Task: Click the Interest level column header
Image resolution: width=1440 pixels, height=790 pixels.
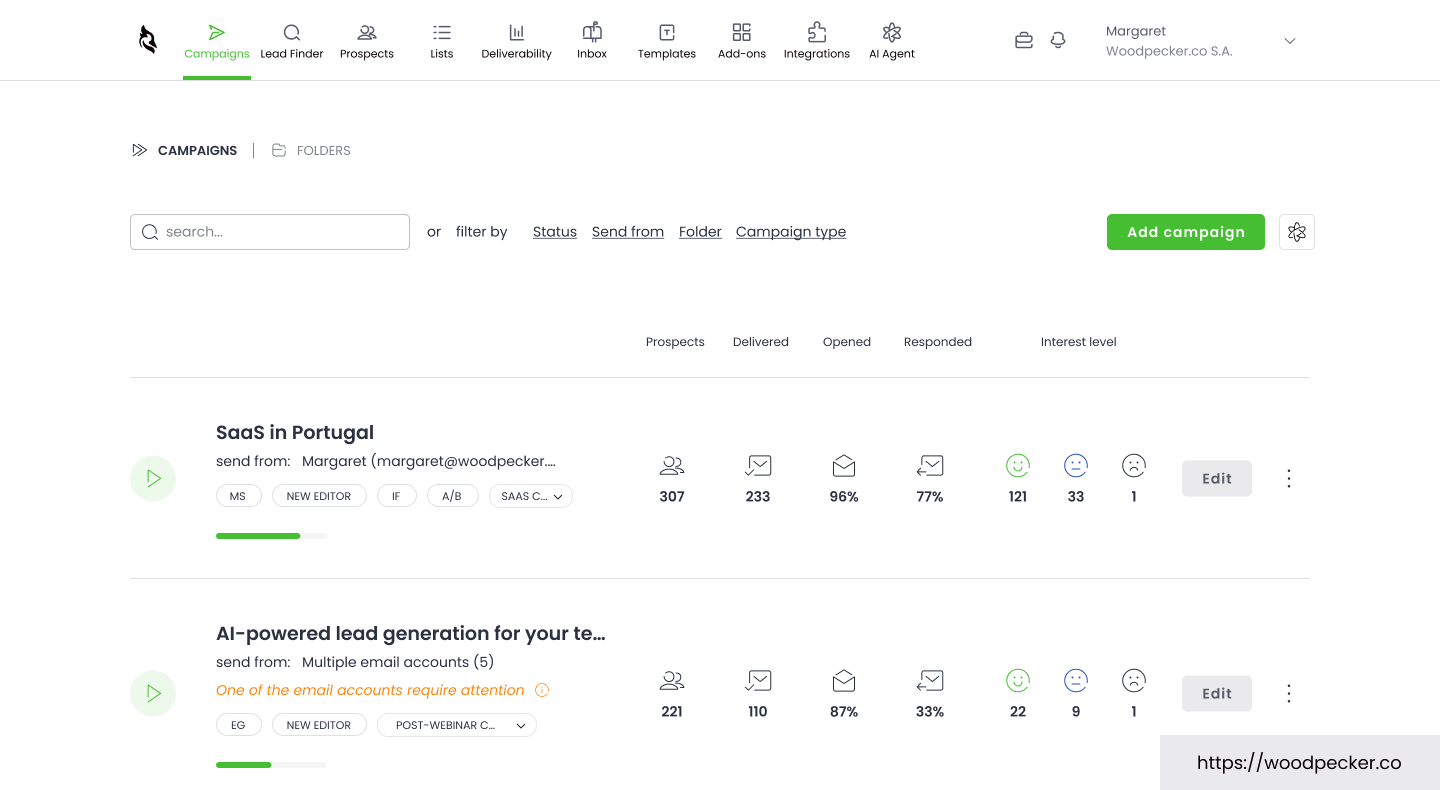Action: pos(1078,342)
